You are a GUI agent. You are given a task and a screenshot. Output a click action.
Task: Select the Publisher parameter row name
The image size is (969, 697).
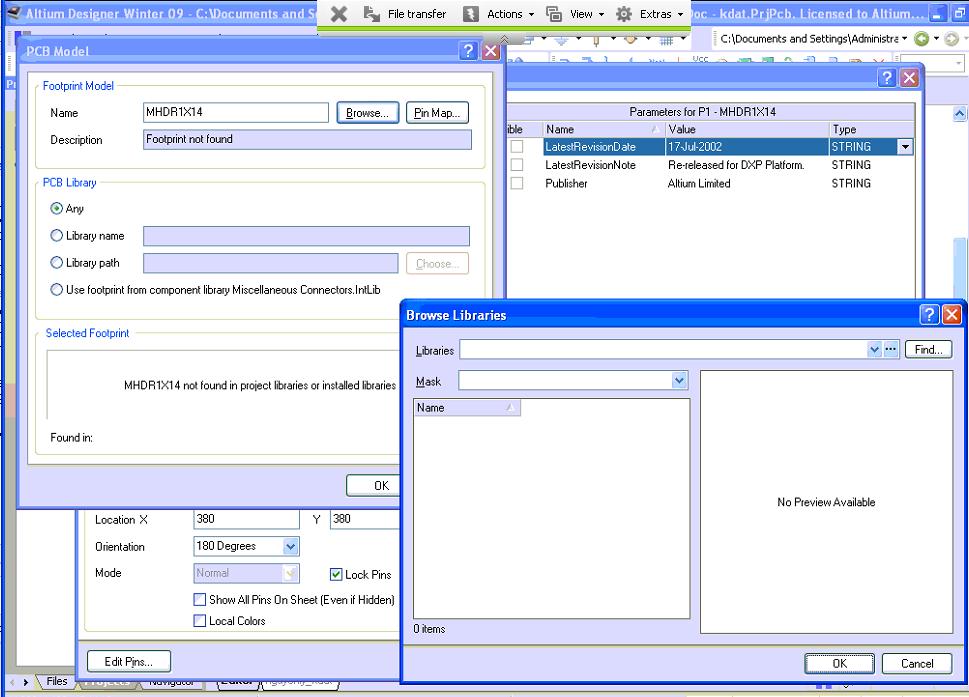(566, 184)
